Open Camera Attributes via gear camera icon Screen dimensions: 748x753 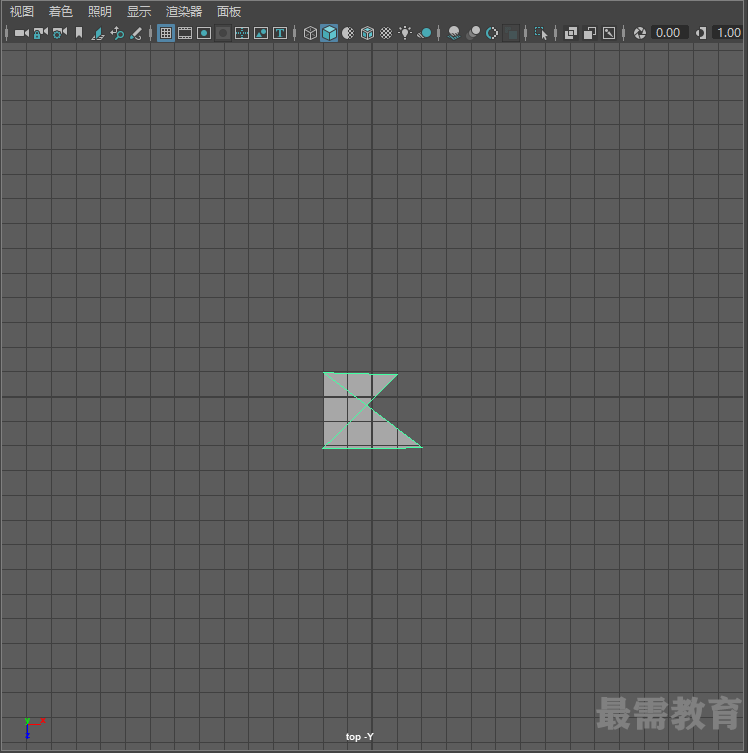60,33
